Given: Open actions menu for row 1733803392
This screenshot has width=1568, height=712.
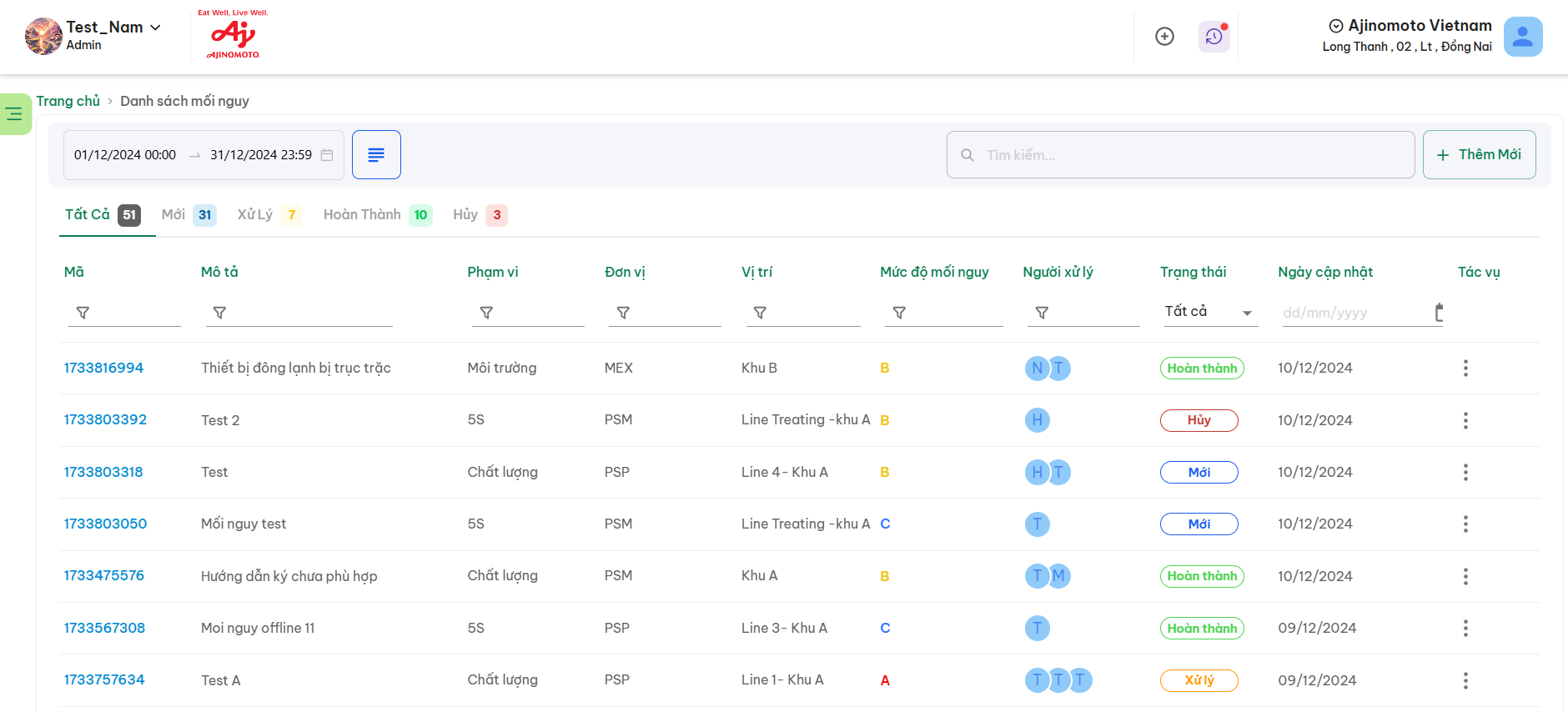Looking at the screenshot, I should (1465, 420).
